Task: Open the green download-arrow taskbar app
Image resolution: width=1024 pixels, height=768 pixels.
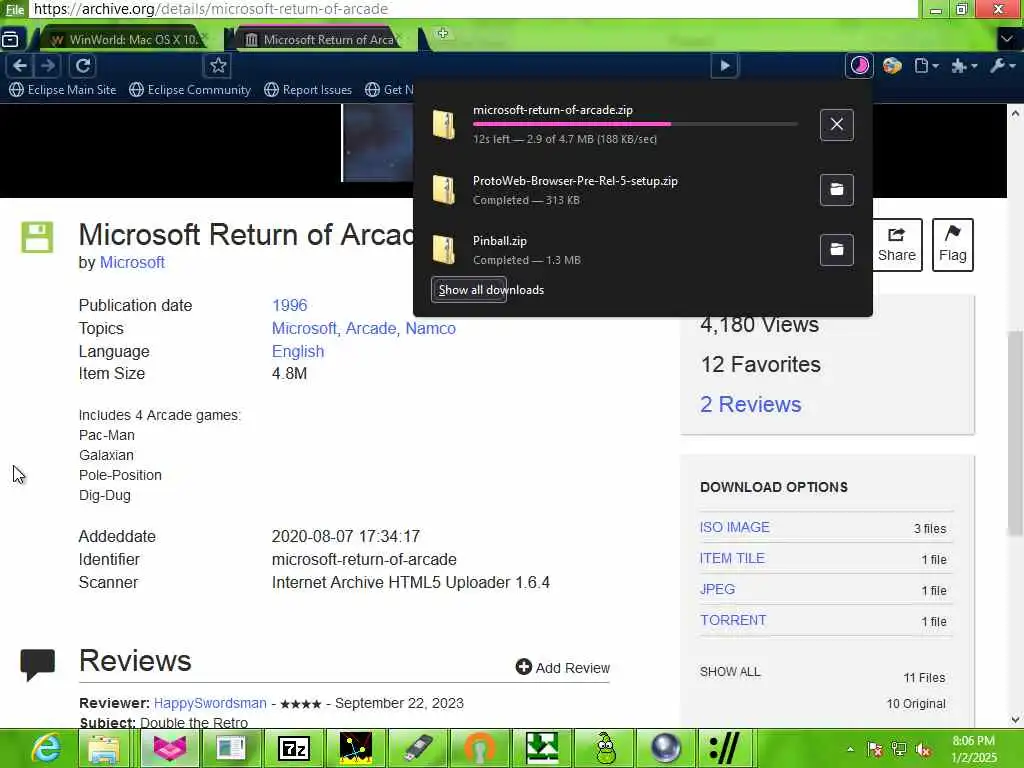Action: [542, 748]
